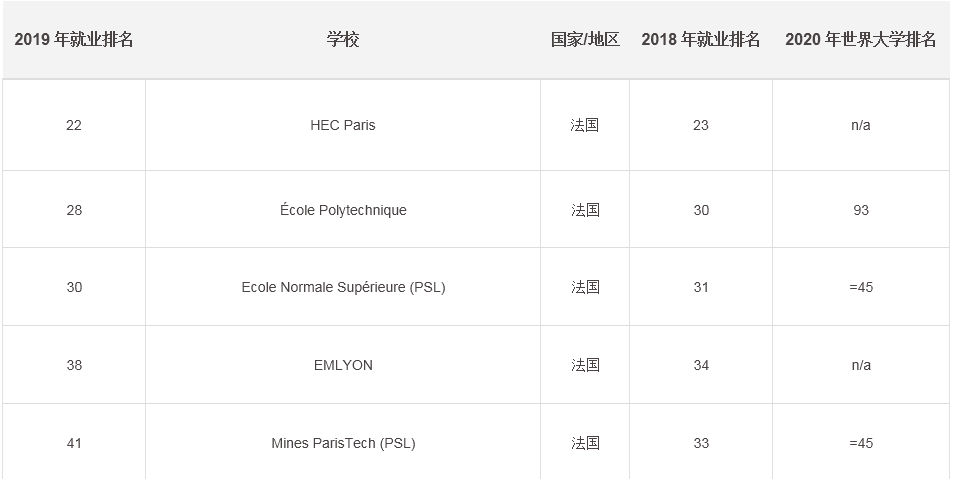Click 2018 rank 23 for HEC Paris

tap(701, 125)
